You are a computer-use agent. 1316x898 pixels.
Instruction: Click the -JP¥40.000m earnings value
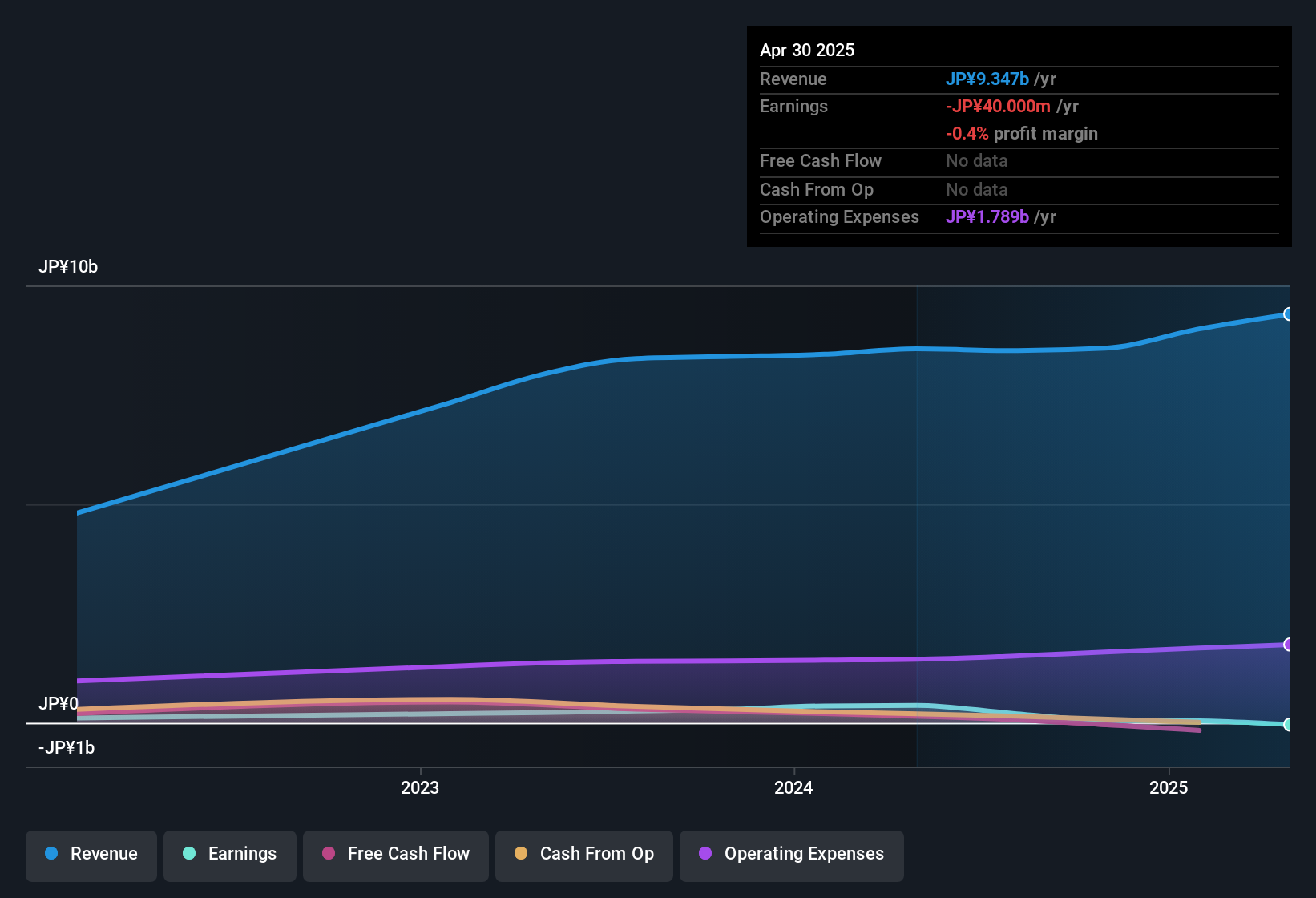tap(998, 107)
